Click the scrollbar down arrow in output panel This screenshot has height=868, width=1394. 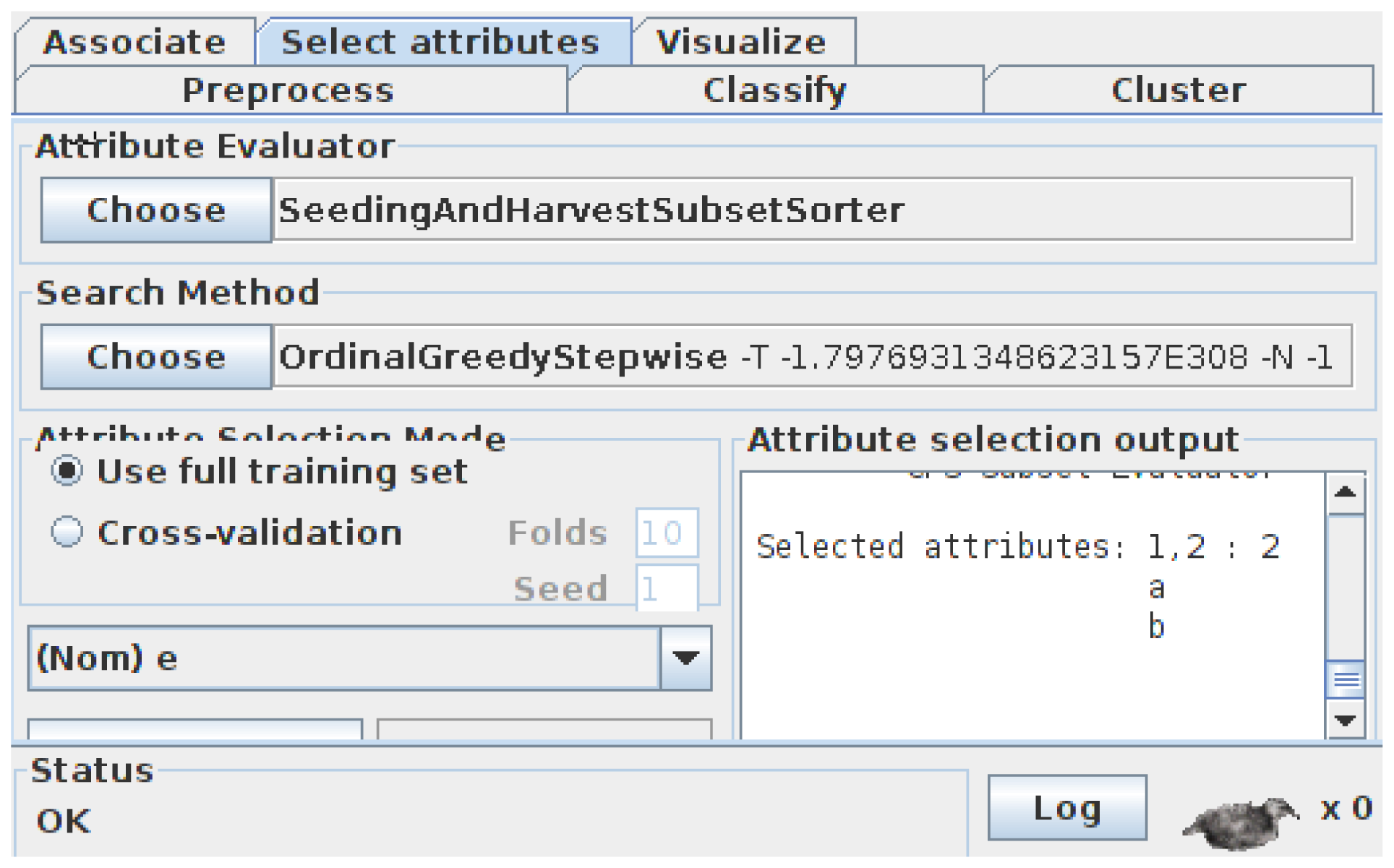(1346, 720)
